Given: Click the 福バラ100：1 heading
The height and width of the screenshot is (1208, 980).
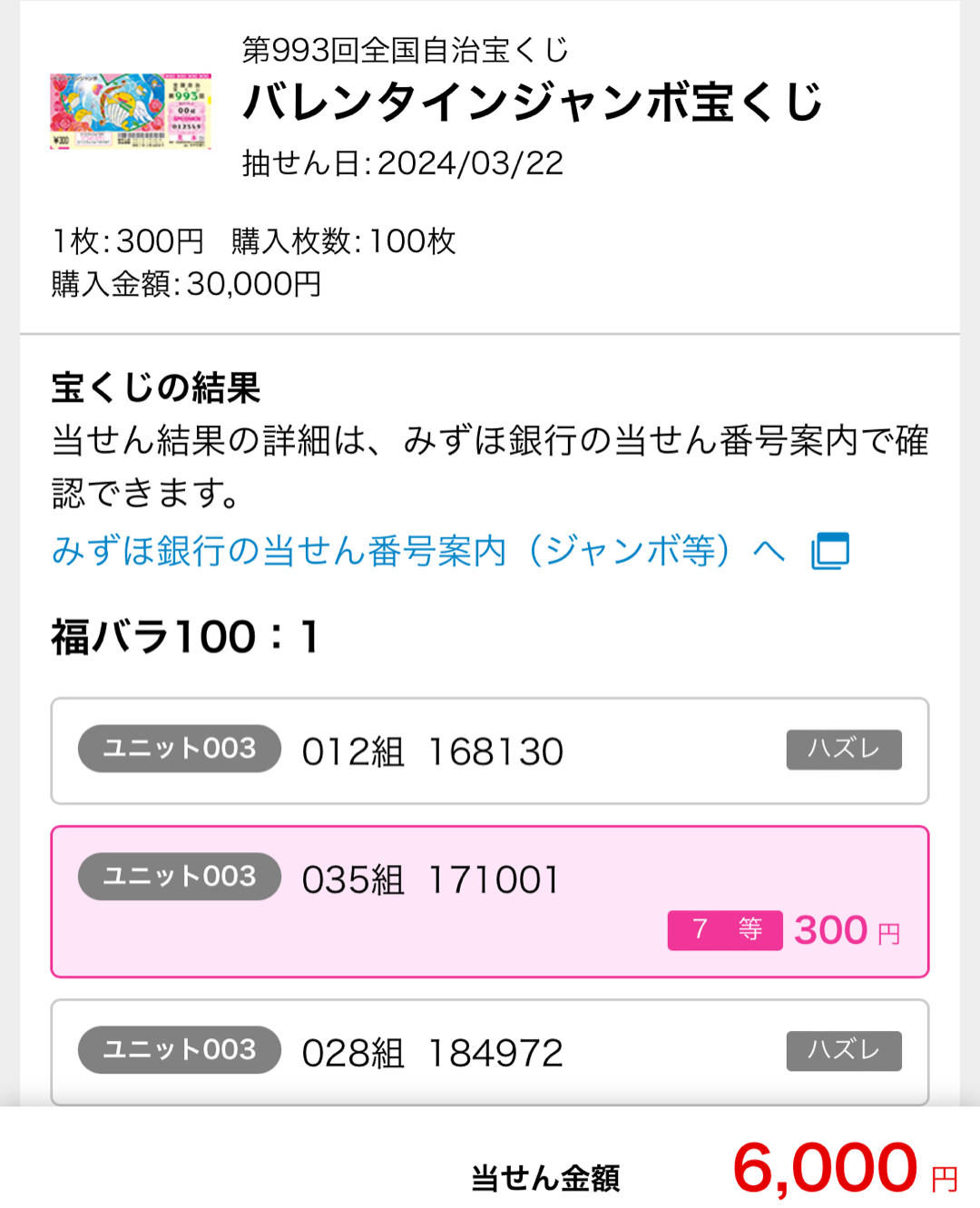Looking at the screenshot, I should click(x=185, y=637).
